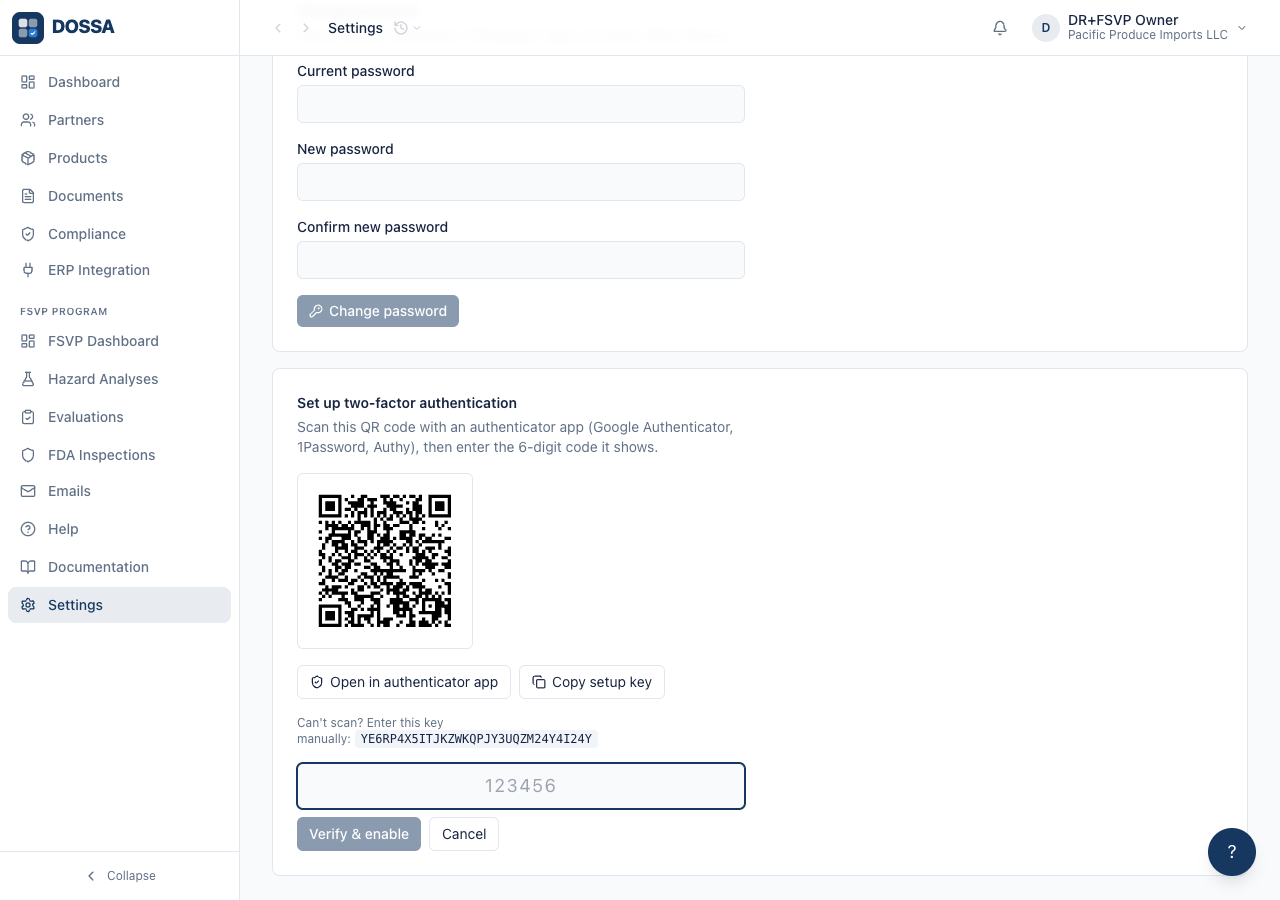Click the Documents file icon

point(28,196)
